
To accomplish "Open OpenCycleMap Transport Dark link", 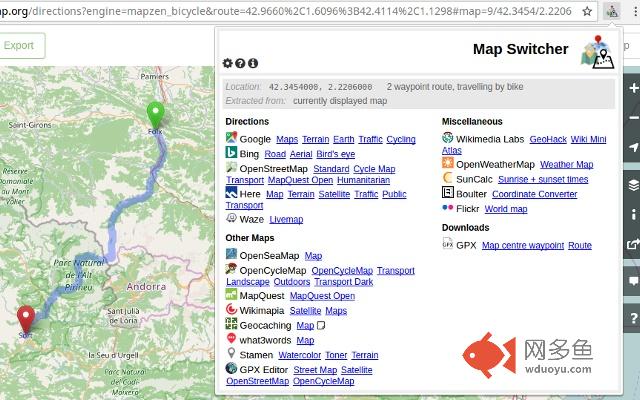I will click(x=344, y=282).
